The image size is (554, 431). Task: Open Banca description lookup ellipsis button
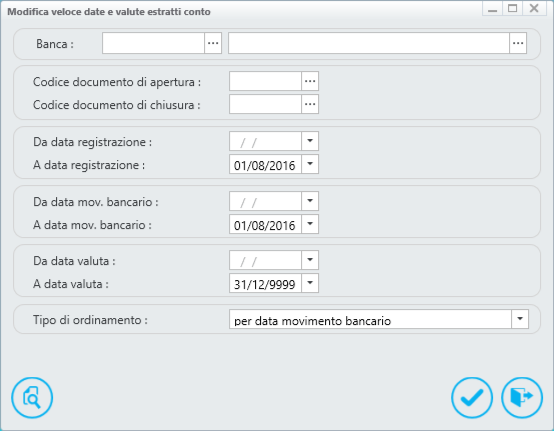click(x=518, y=43)
